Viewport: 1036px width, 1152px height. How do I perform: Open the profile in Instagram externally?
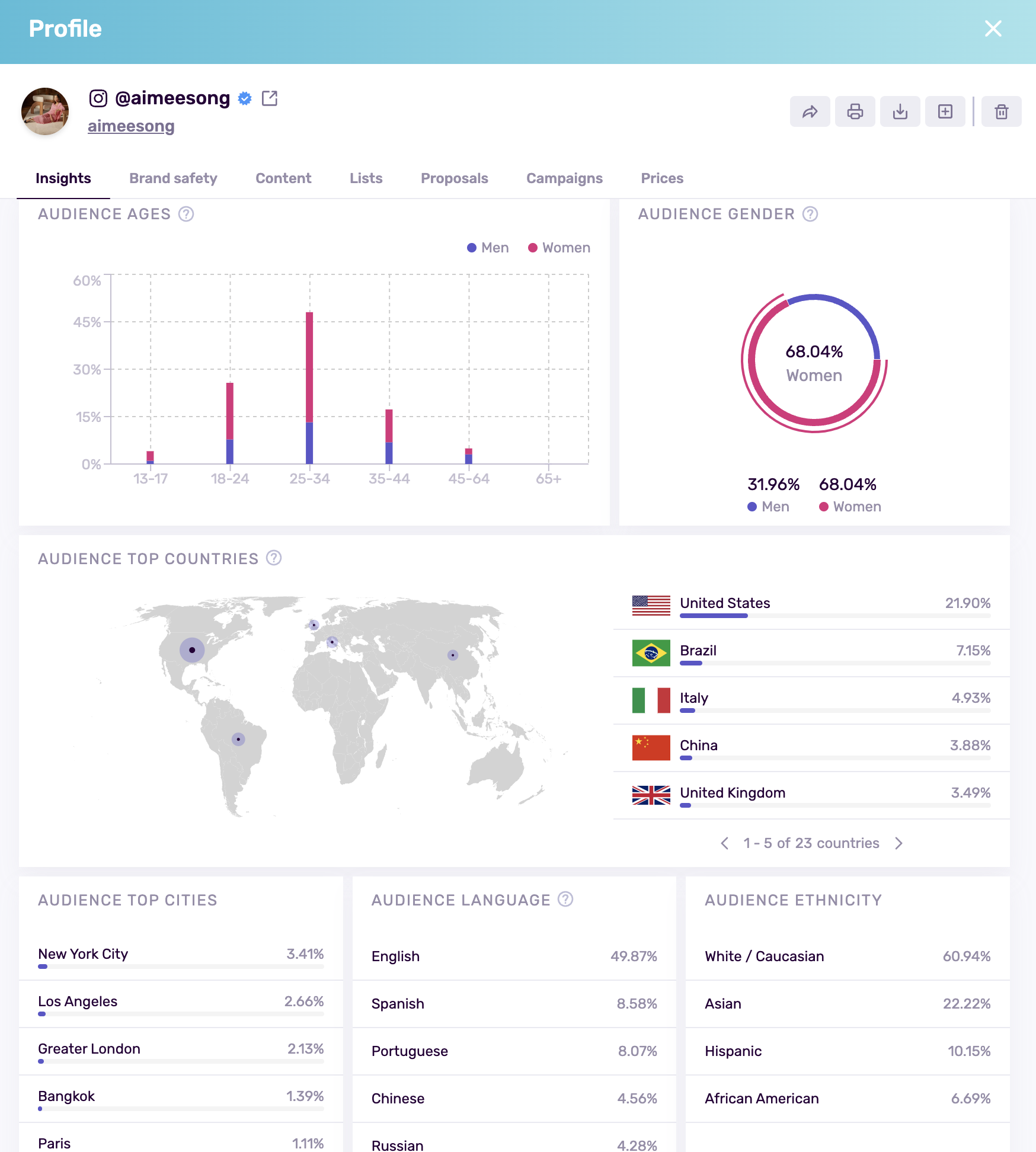(x=270, y=98)
